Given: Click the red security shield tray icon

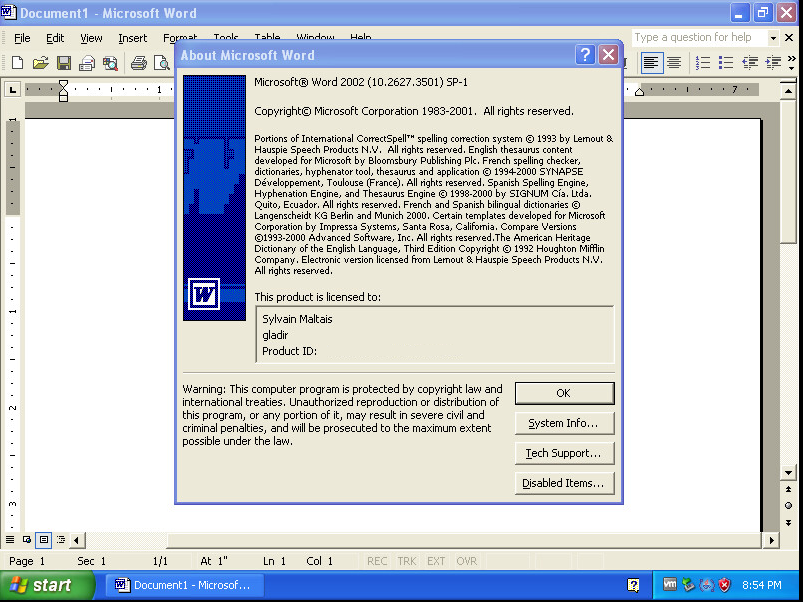Looking at the screenshot, I should click(x=724, y=585).
